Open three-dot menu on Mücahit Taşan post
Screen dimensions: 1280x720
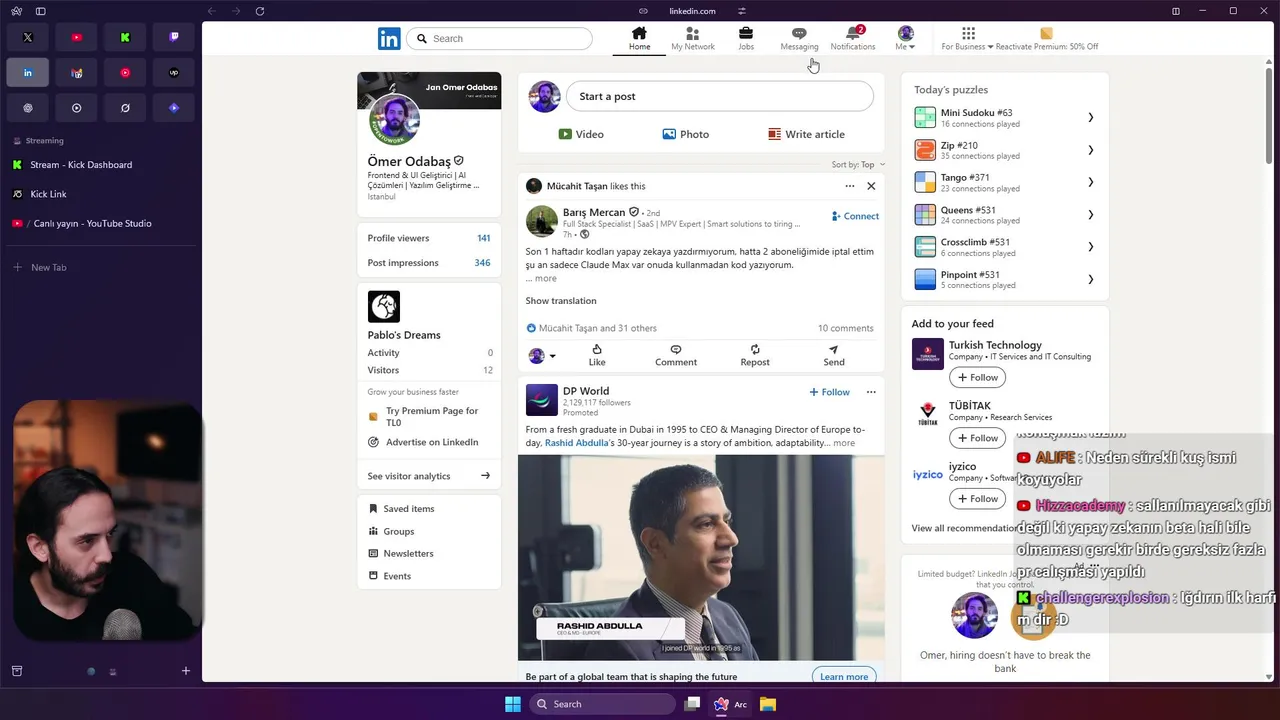(x=850, y=186)
